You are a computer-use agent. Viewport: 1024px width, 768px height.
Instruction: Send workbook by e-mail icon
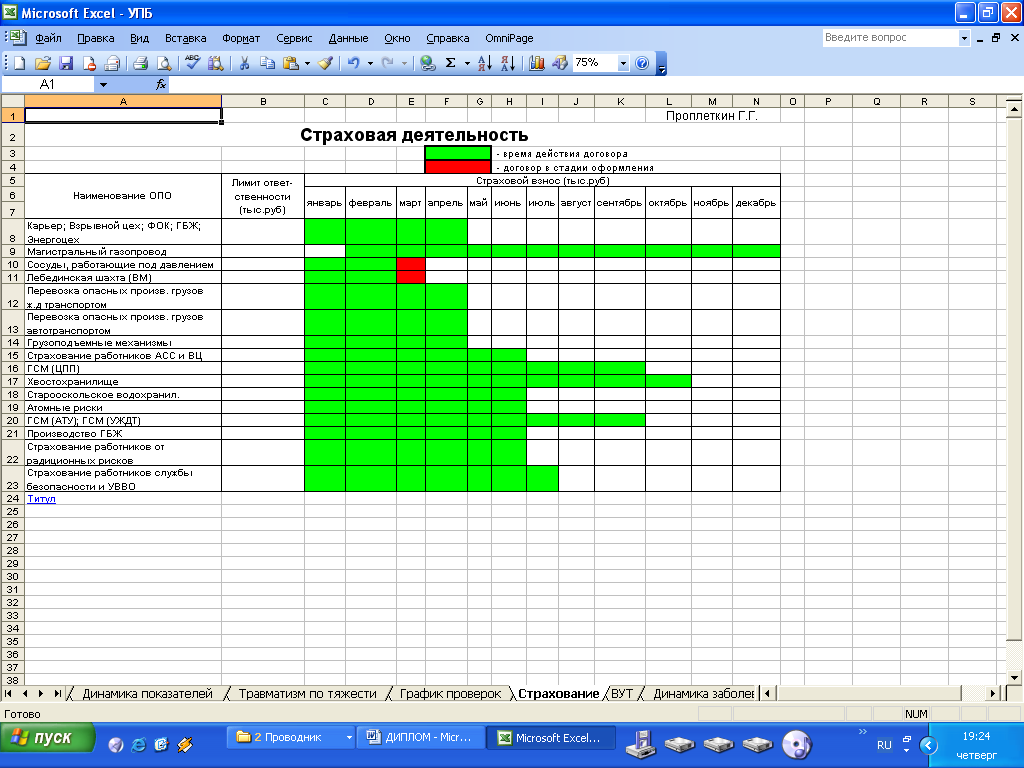tap(112, 63)
